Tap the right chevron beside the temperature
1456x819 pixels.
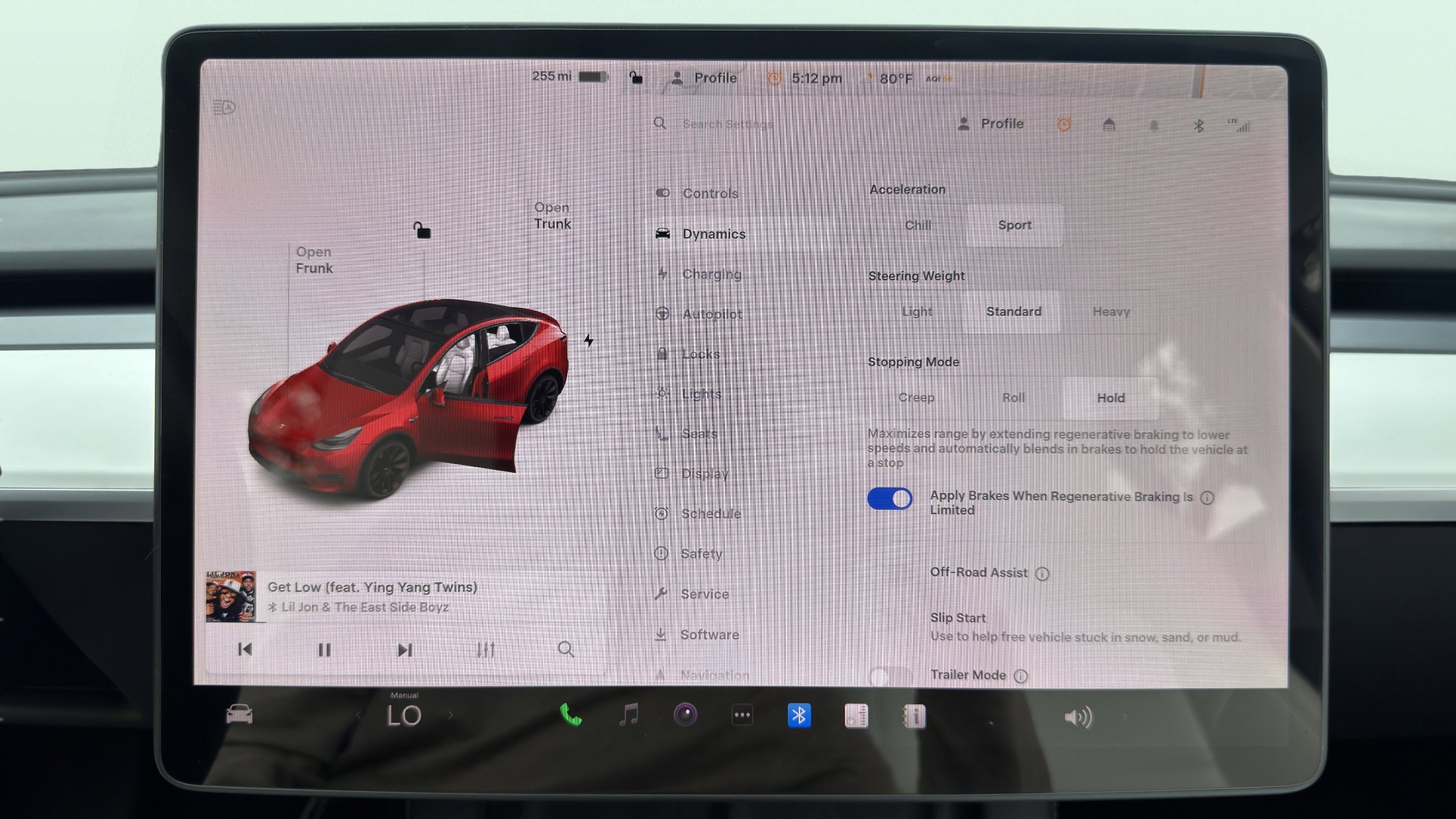click(x=450, y=715)
